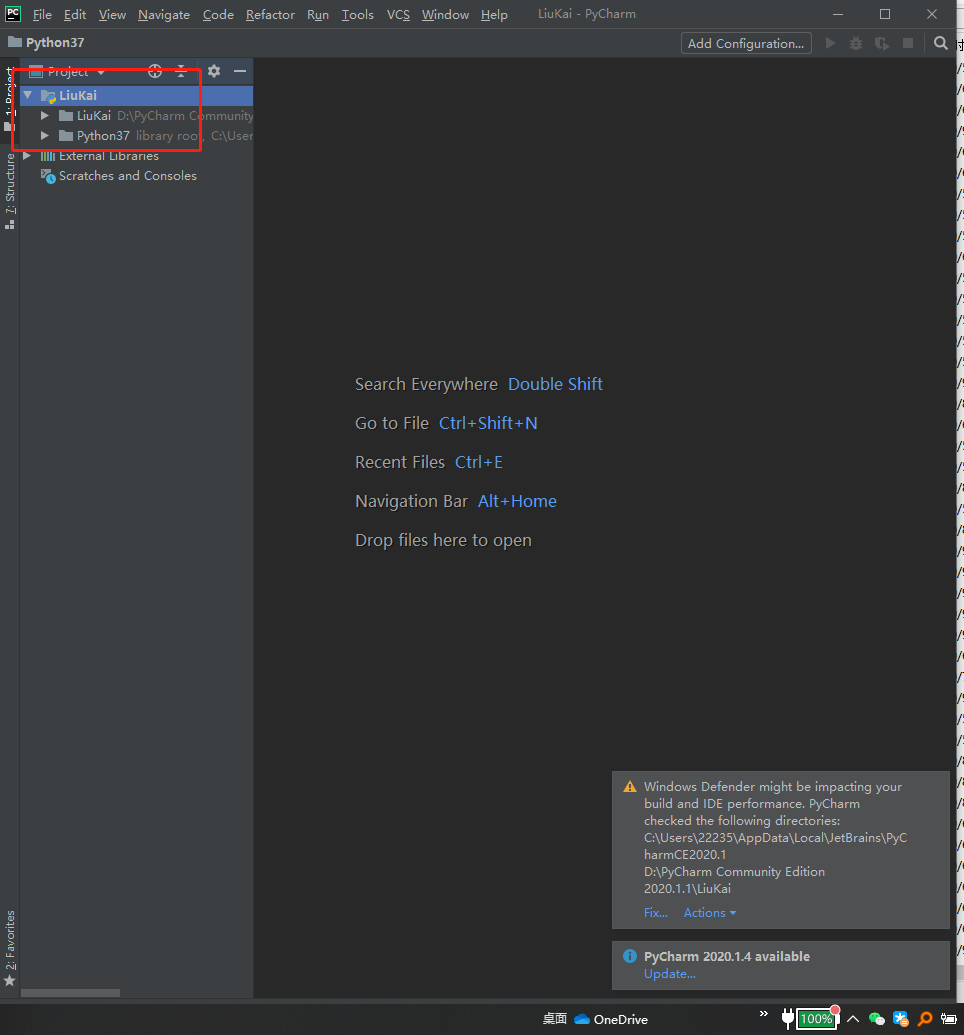
Task: Click the info icon in update notification
Action: pos(630,956)
